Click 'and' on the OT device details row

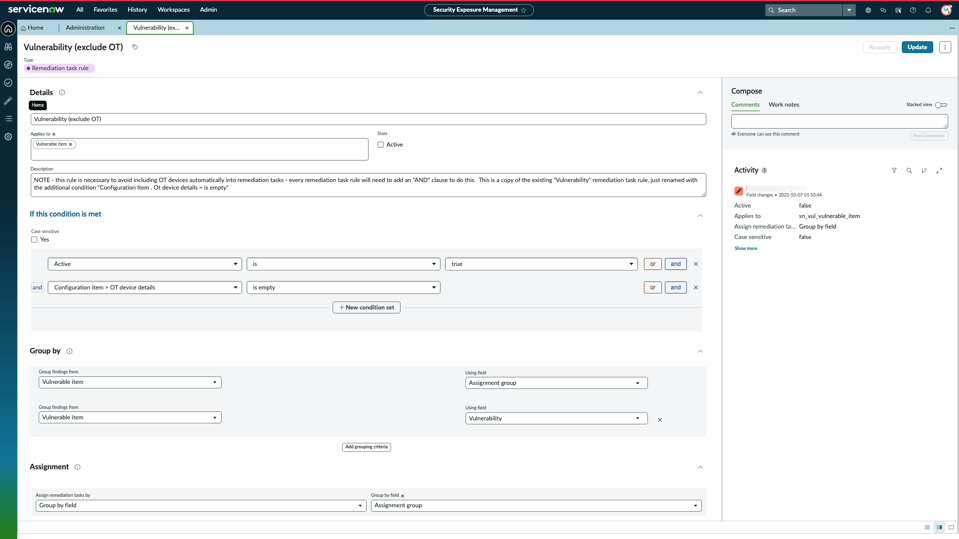coord(676,288)
